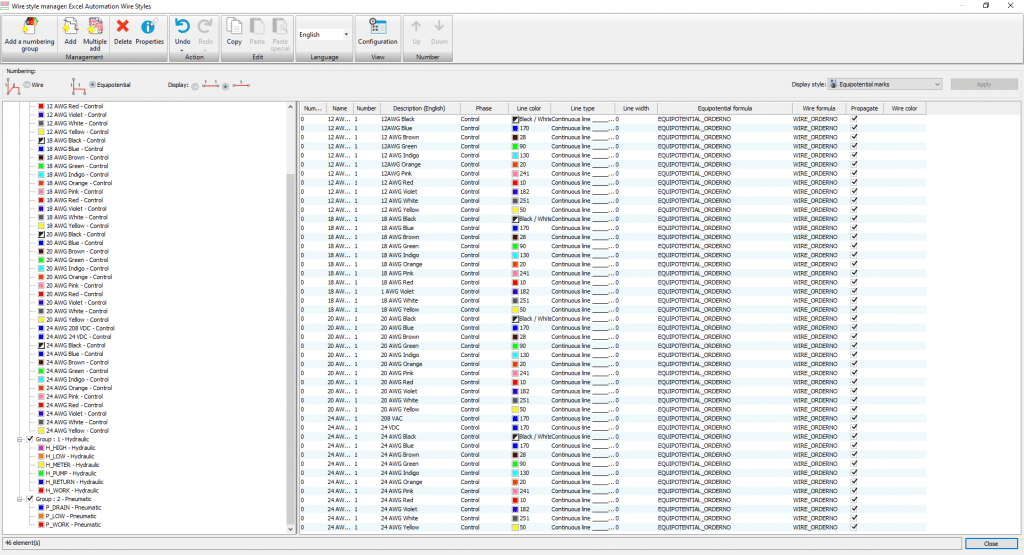The height and width of the screenshot is (555, 1024).
Task: Click the Add wire style icon
Action: click(x=70, y=26)
